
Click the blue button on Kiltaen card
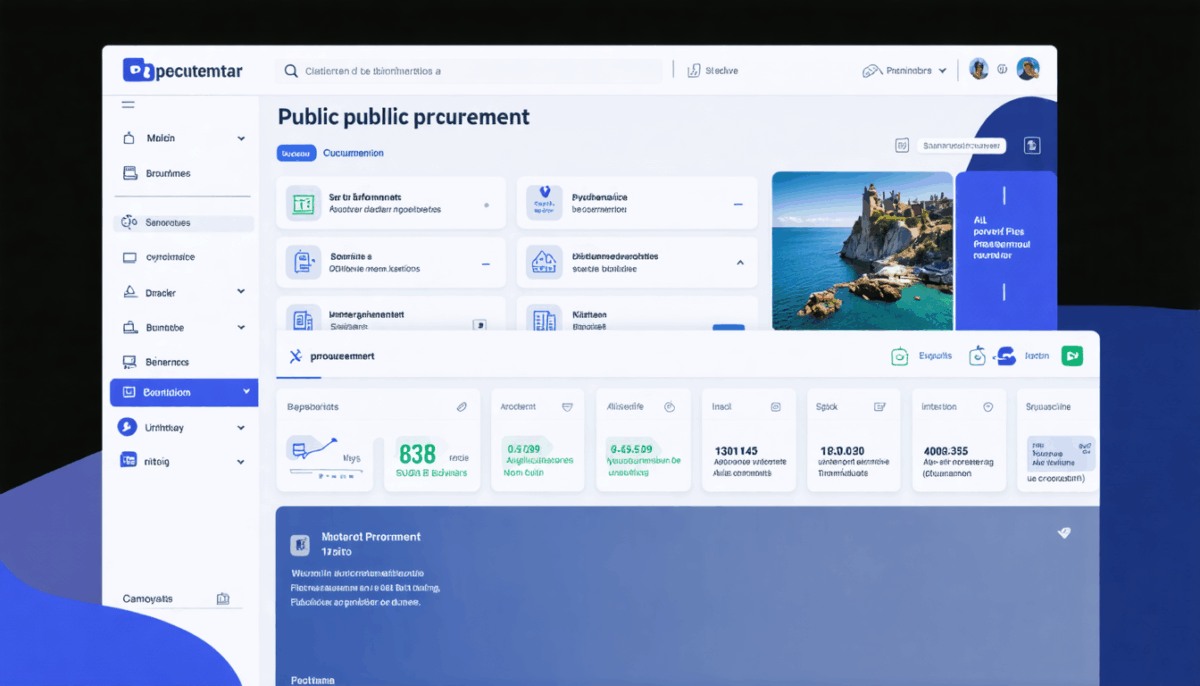pos(728,326)
